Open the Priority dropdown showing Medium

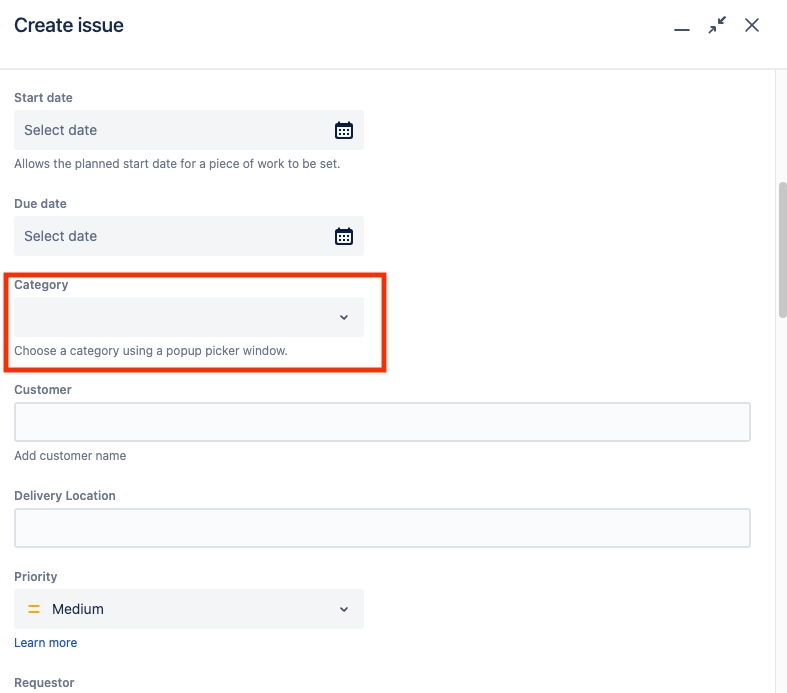pos(189,609)
